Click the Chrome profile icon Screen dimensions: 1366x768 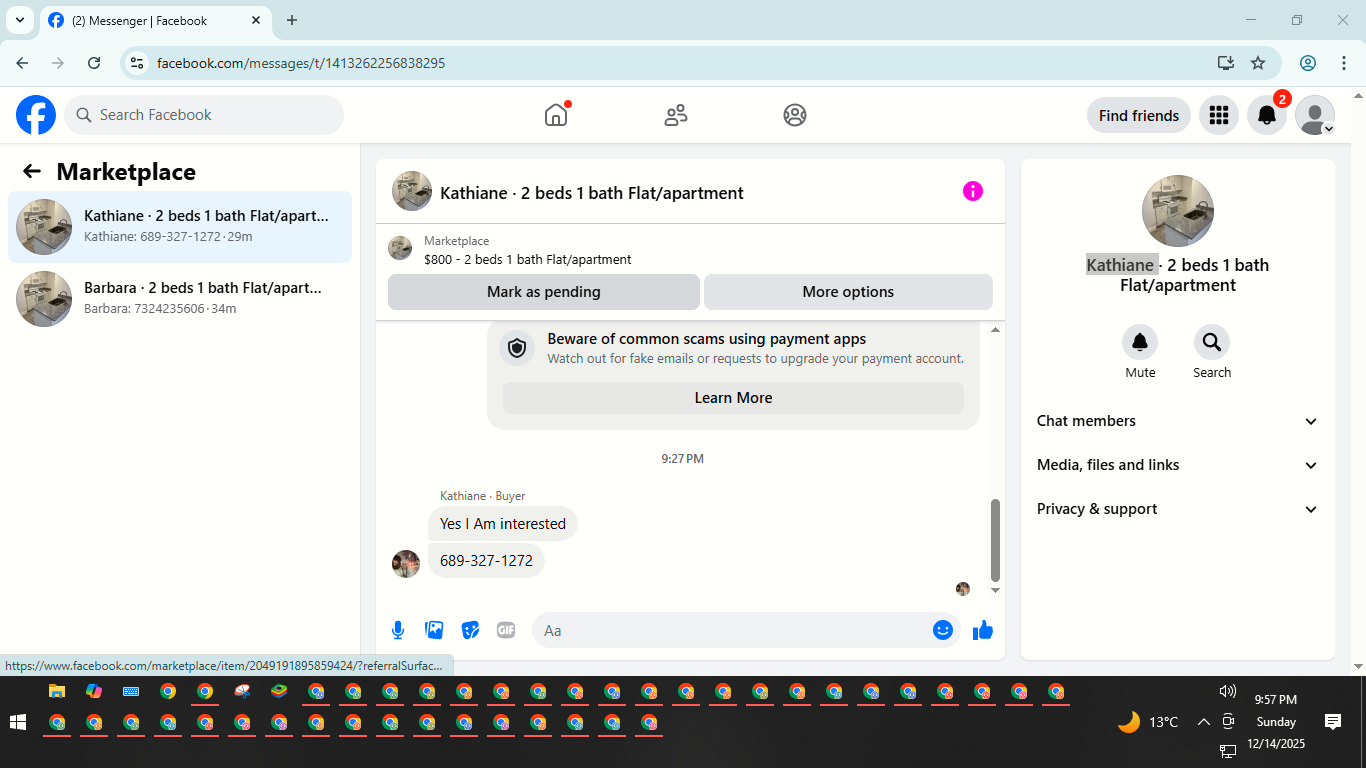[1308, 63]
